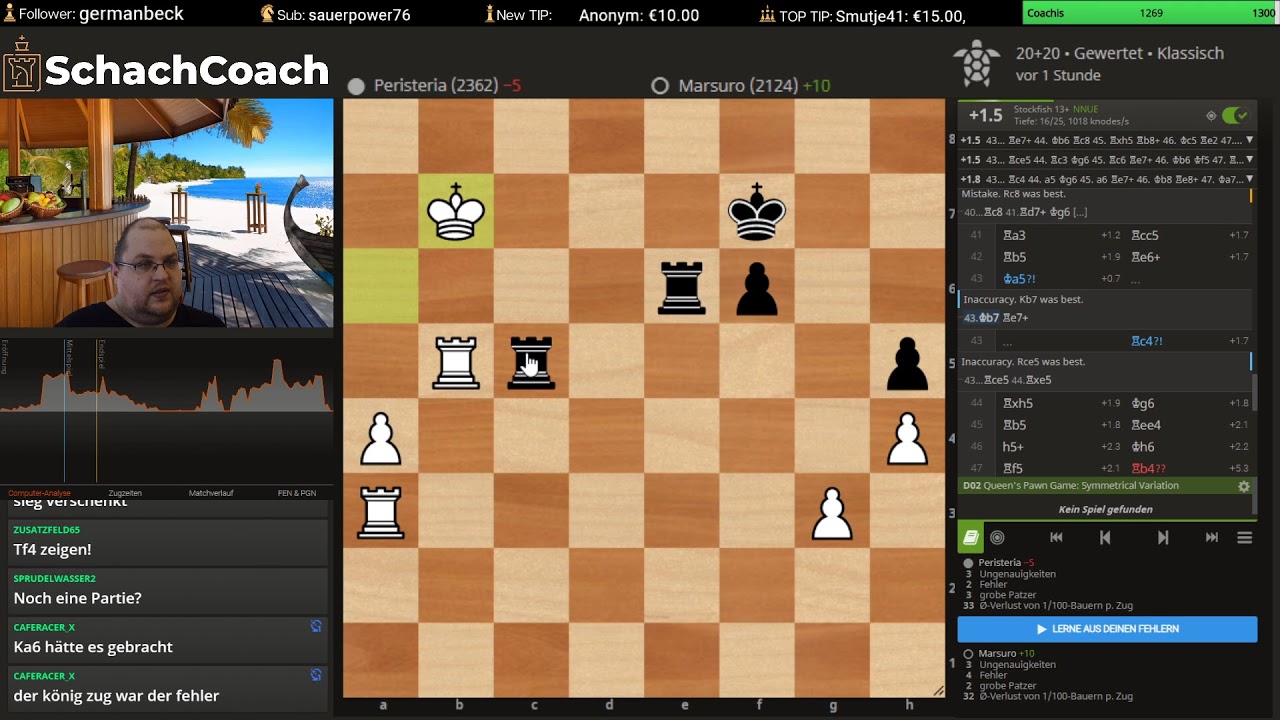Expand the third engine line starting Rc4
The image size is (1280, 720).
coord(1248,179)
